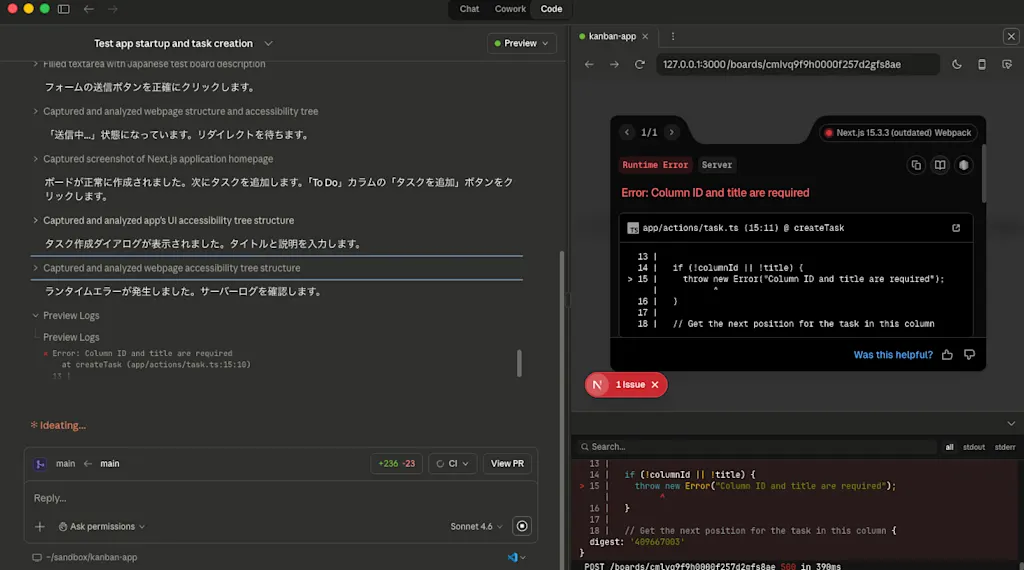Go back with the title bar arrow
Viewport: 1024px width, 570px height.
coord(89,9)
